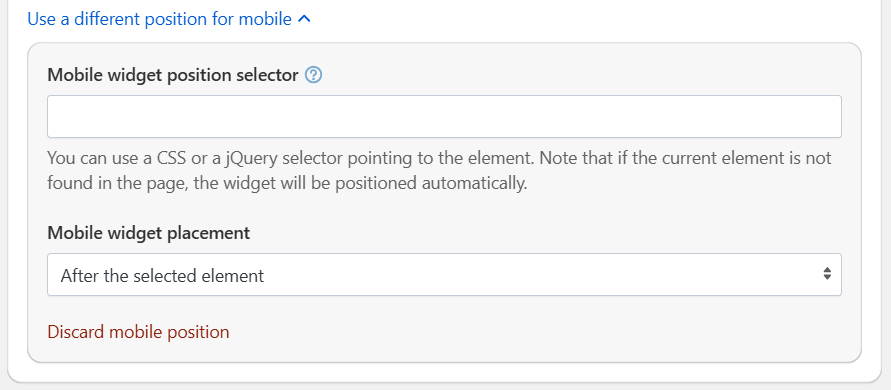891x390 pixels.
Task: Click the "positioned automatically" help sentence
Action: pyautogui.click(x=288, y=184)
